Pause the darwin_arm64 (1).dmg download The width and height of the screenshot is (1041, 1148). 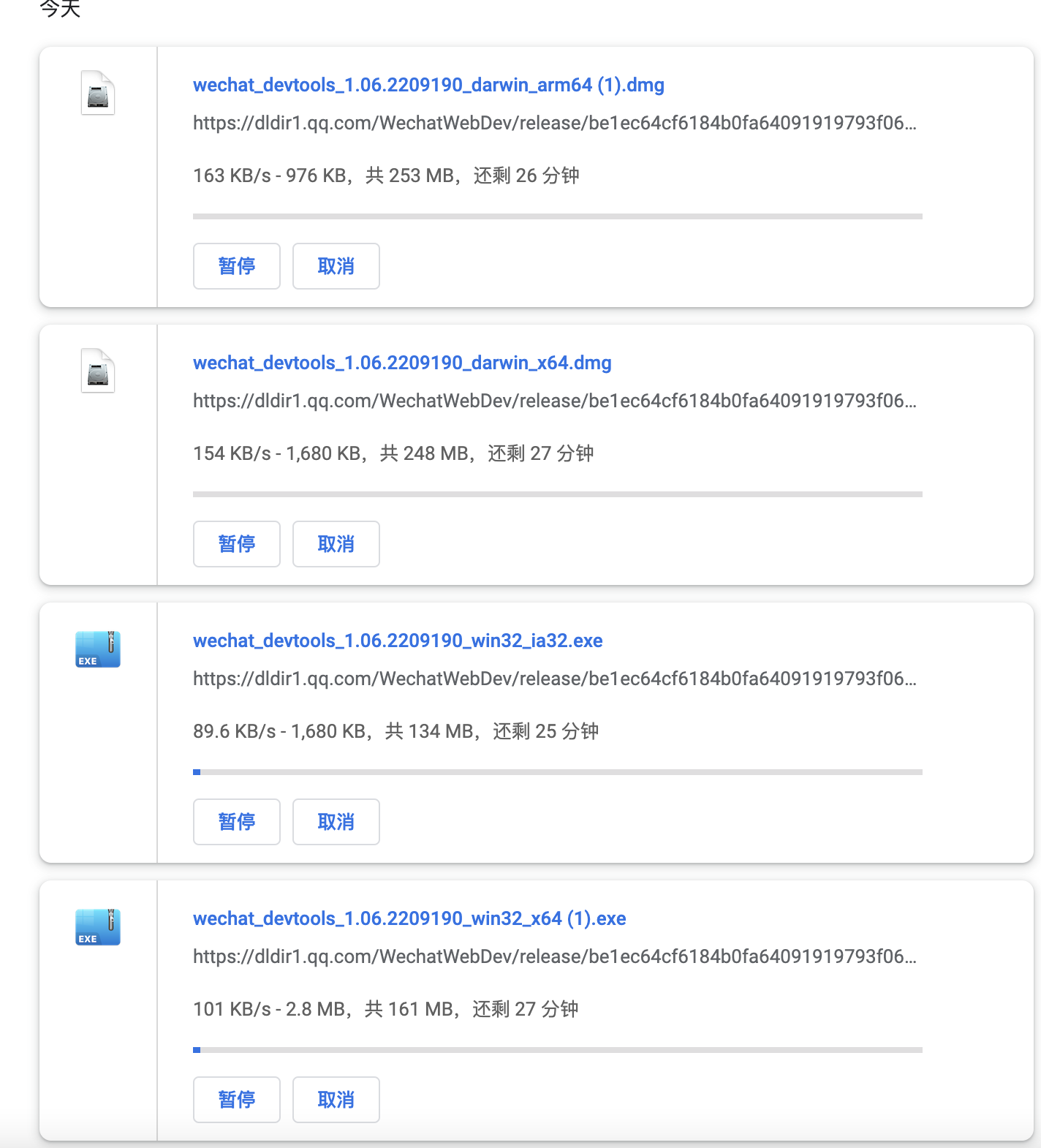(x=237, y=266)
